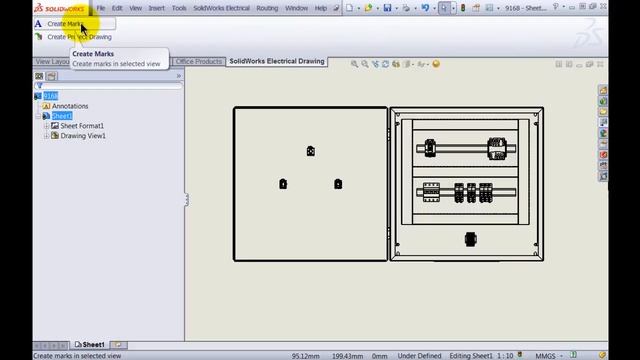Click the FeatureManager design tree tab icon

click(x=39, y=76)
